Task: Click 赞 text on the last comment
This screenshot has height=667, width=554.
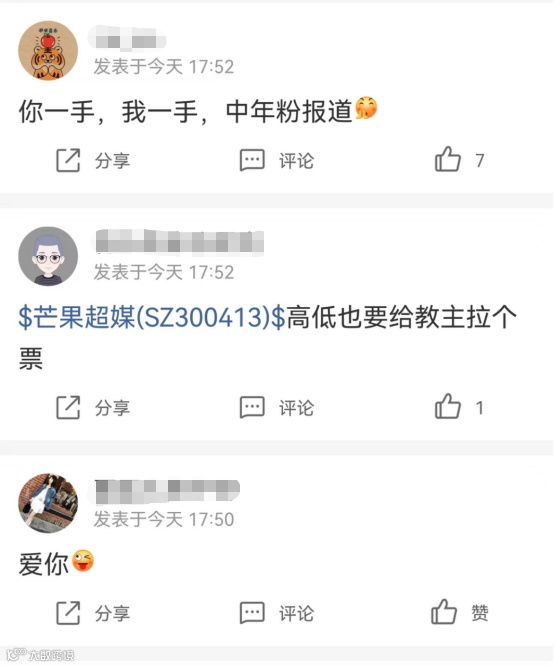Action: pyautogui.click(x=480, y=613)
